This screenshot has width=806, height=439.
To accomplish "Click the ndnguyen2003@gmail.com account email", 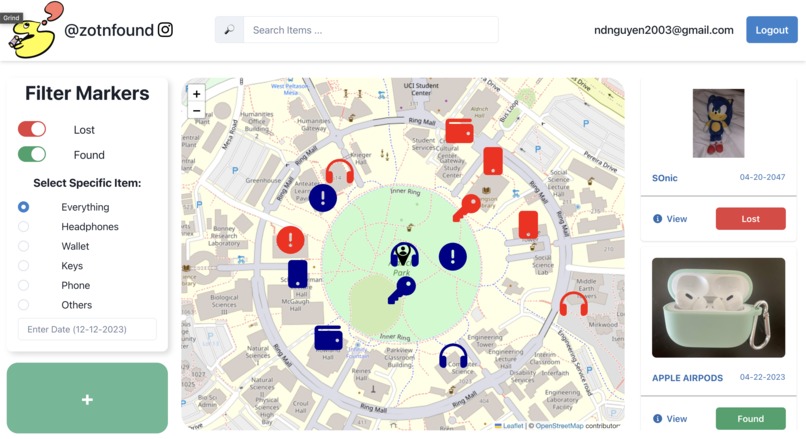I will pos(664,30).
